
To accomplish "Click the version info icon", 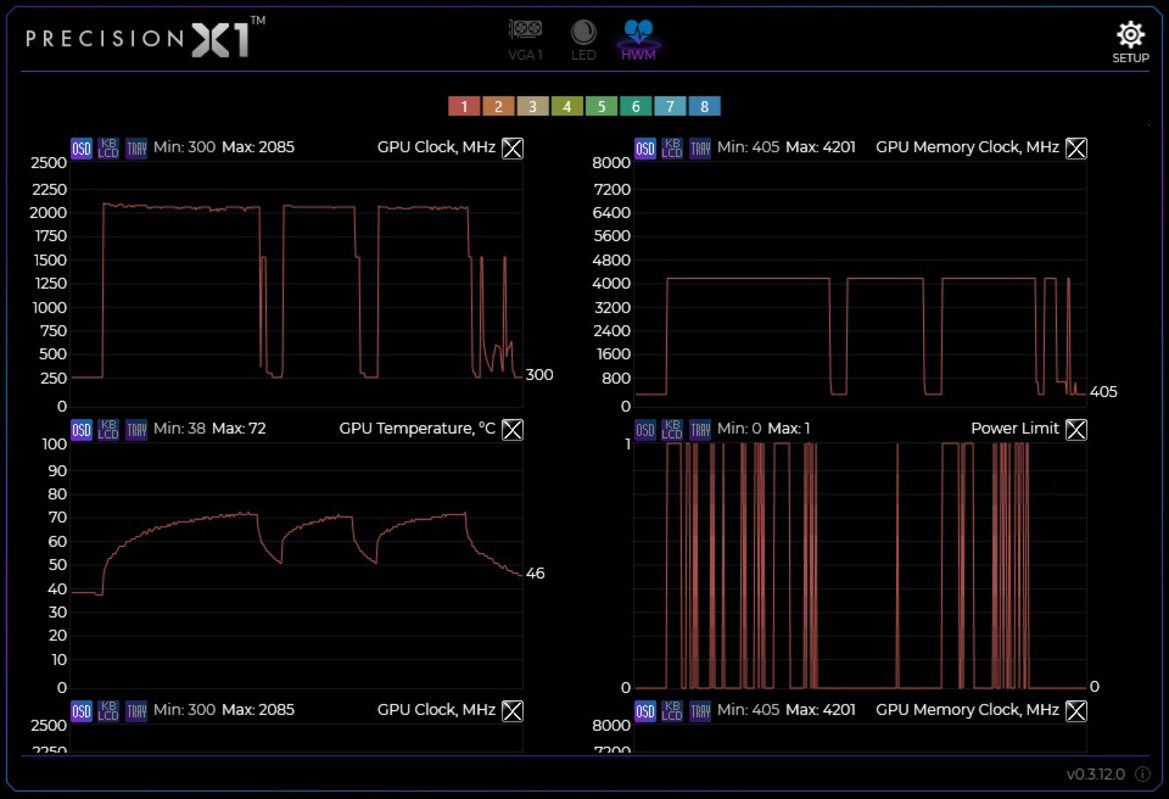I will tap(1142, 774).
